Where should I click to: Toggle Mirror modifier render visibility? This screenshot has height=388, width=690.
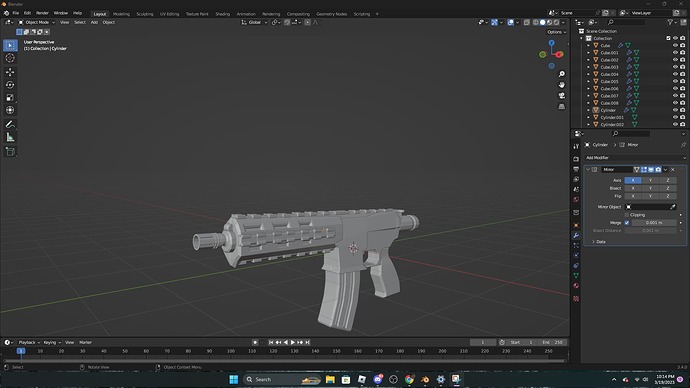point(658,169)
